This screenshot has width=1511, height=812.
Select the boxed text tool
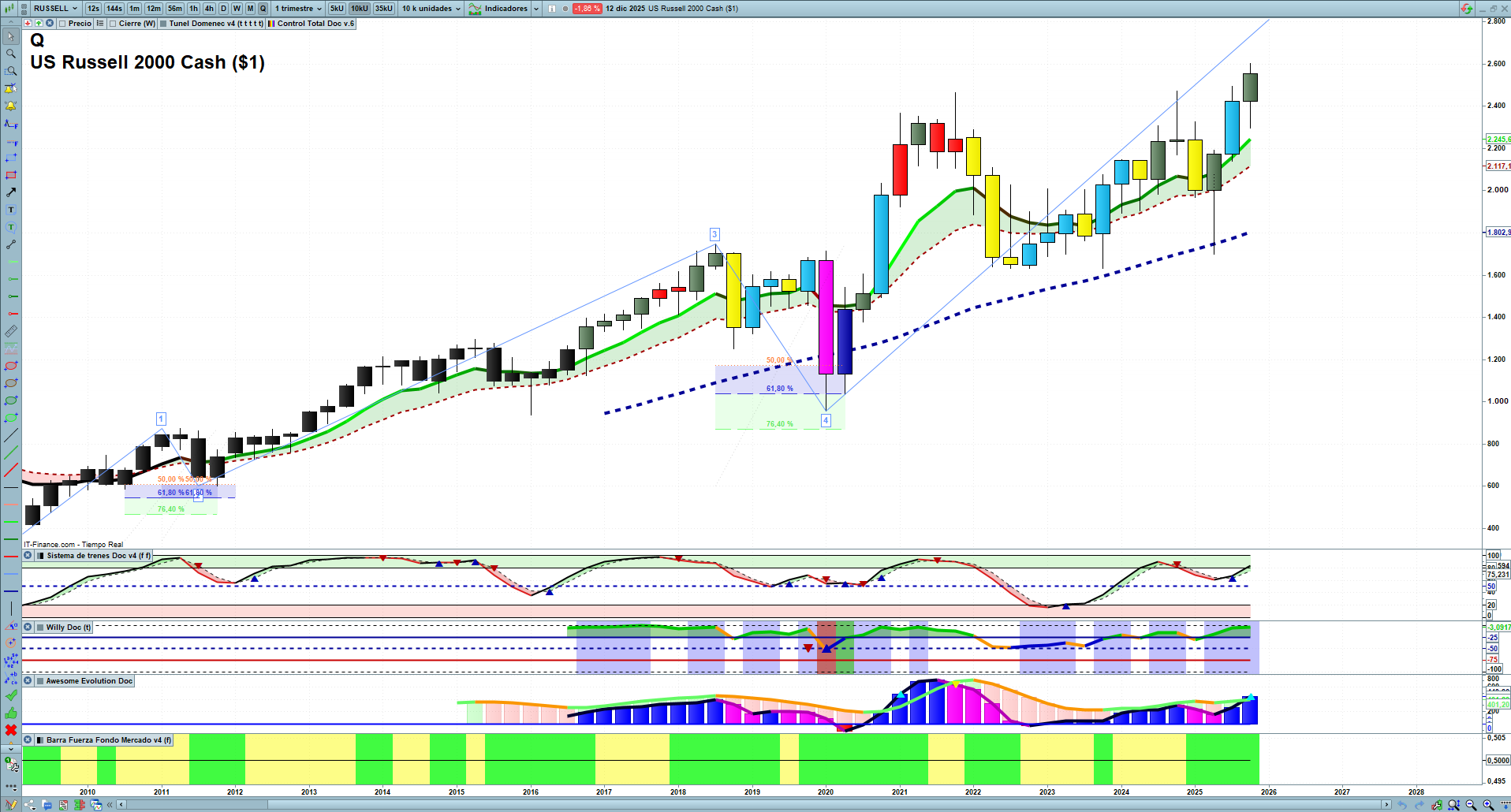(x=11, y=210)
